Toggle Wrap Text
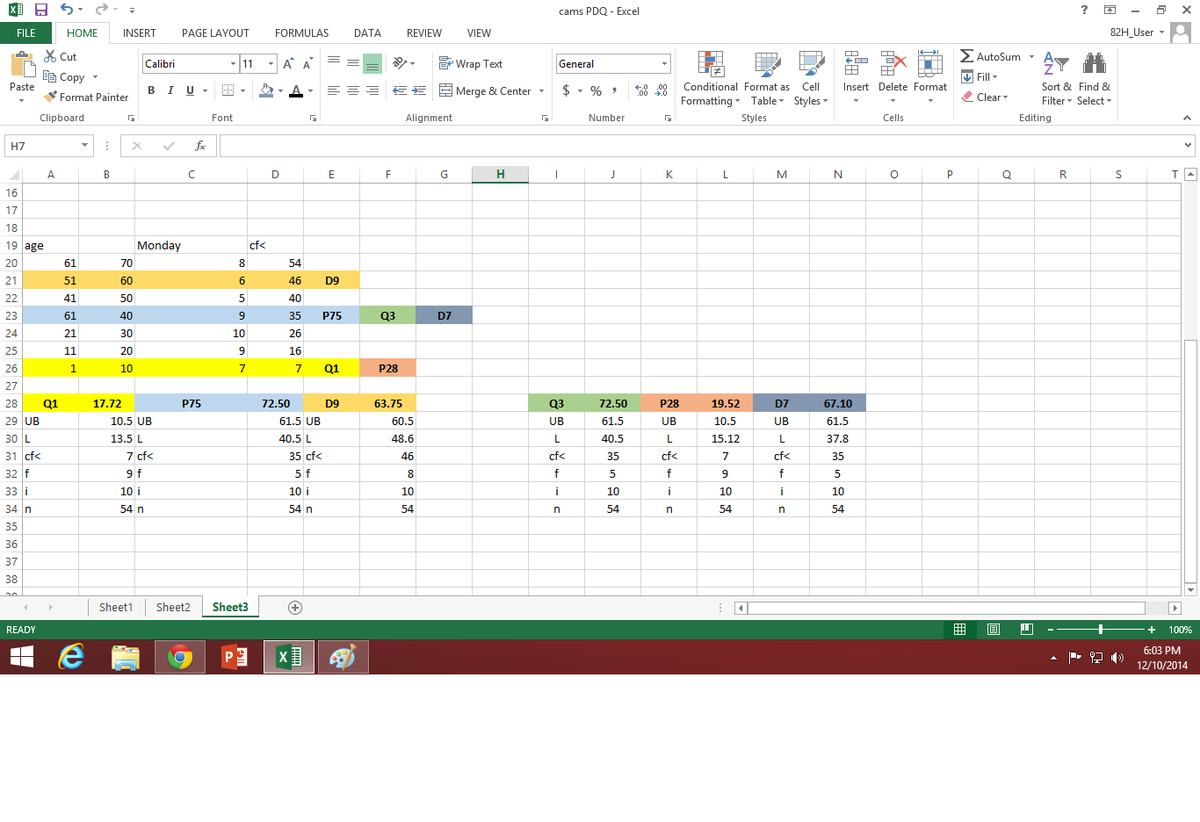 [471, 64]
